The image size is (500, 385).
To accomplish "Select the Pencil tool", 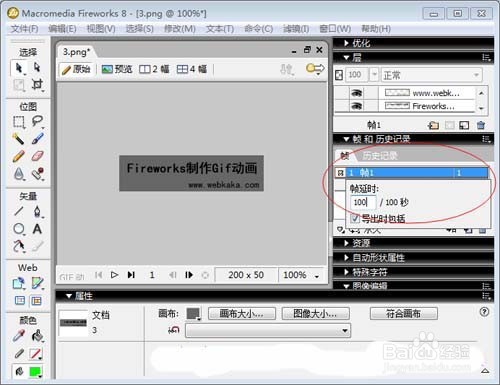I will point(19,156).
